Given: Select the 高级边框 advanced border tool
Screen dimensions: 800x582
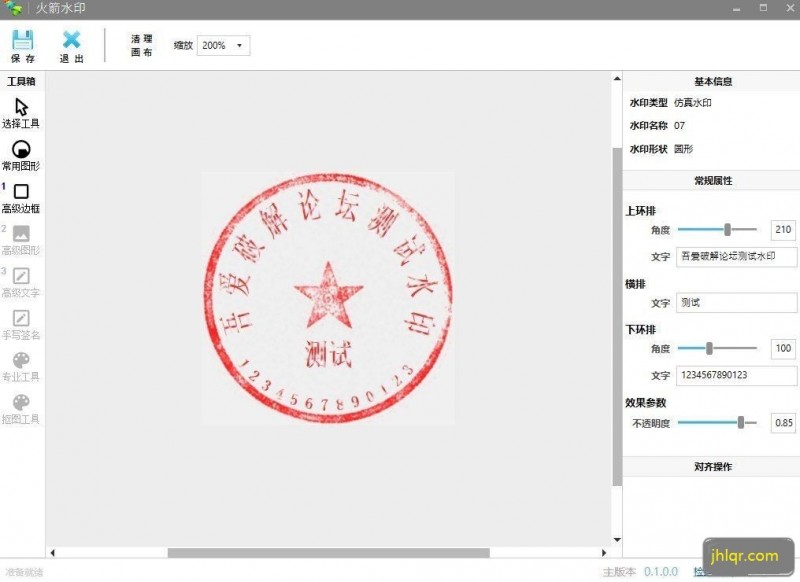Looking at the screenshot, I should pos(20,194).
